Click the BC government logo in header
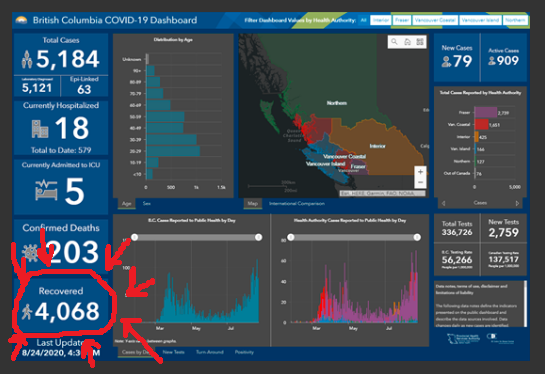545x374 pixels. tap(22, 21)
